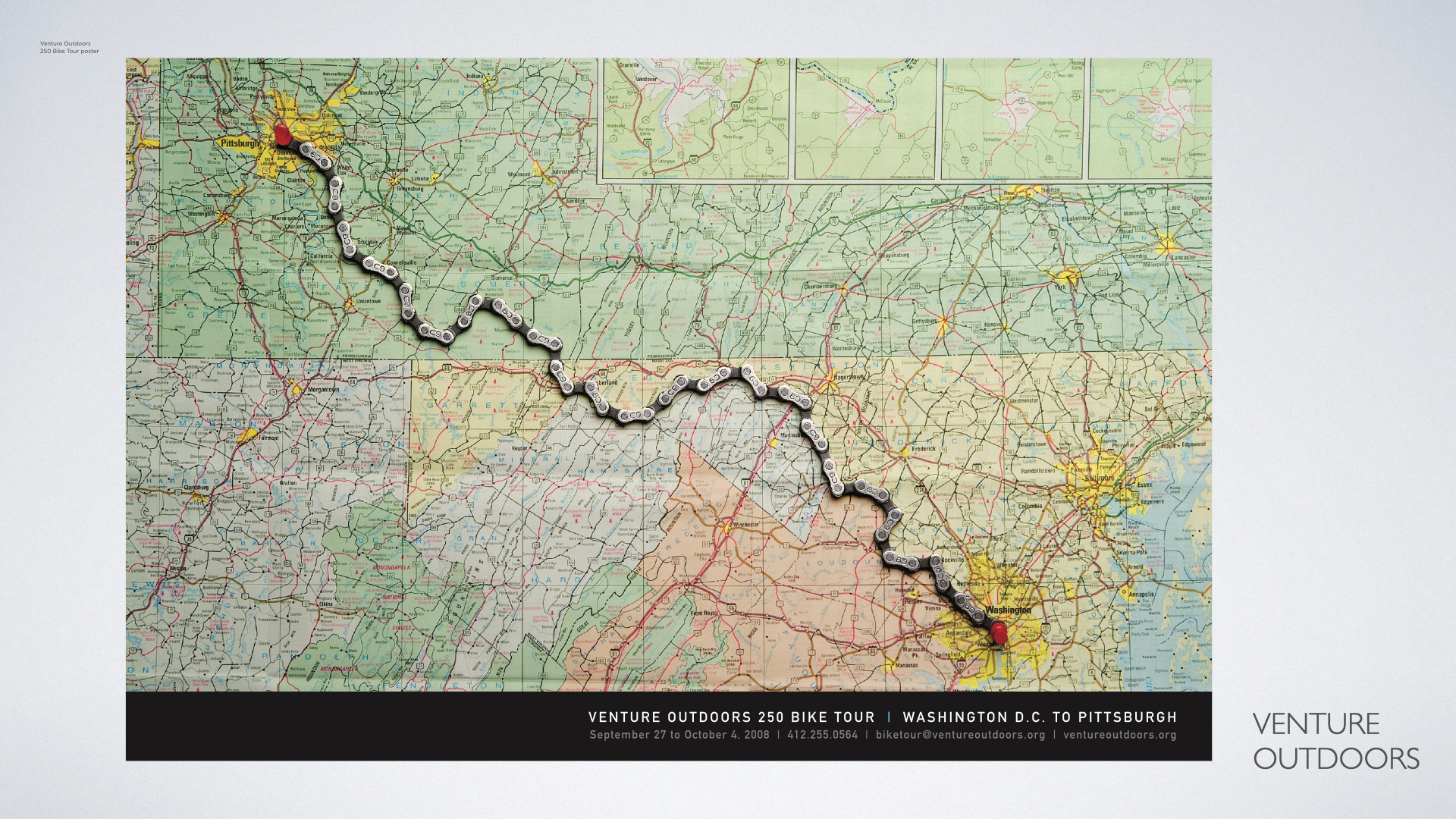
Task: Click the Morgantown city label on map
Action: coord(323,390)
